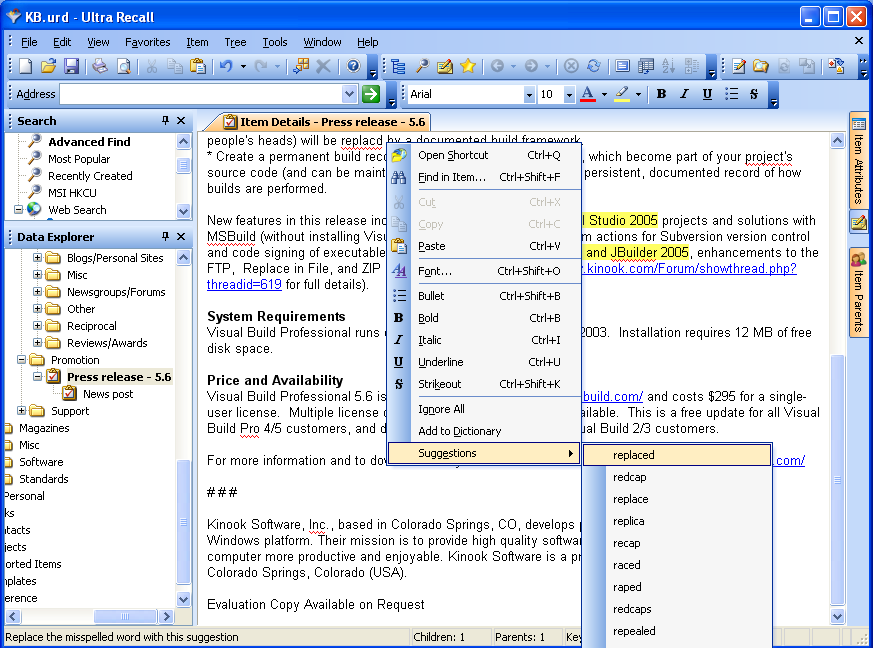
Task: Collapse the Promotion folder in Data Explorer
Action: click(x=22, y=360)
